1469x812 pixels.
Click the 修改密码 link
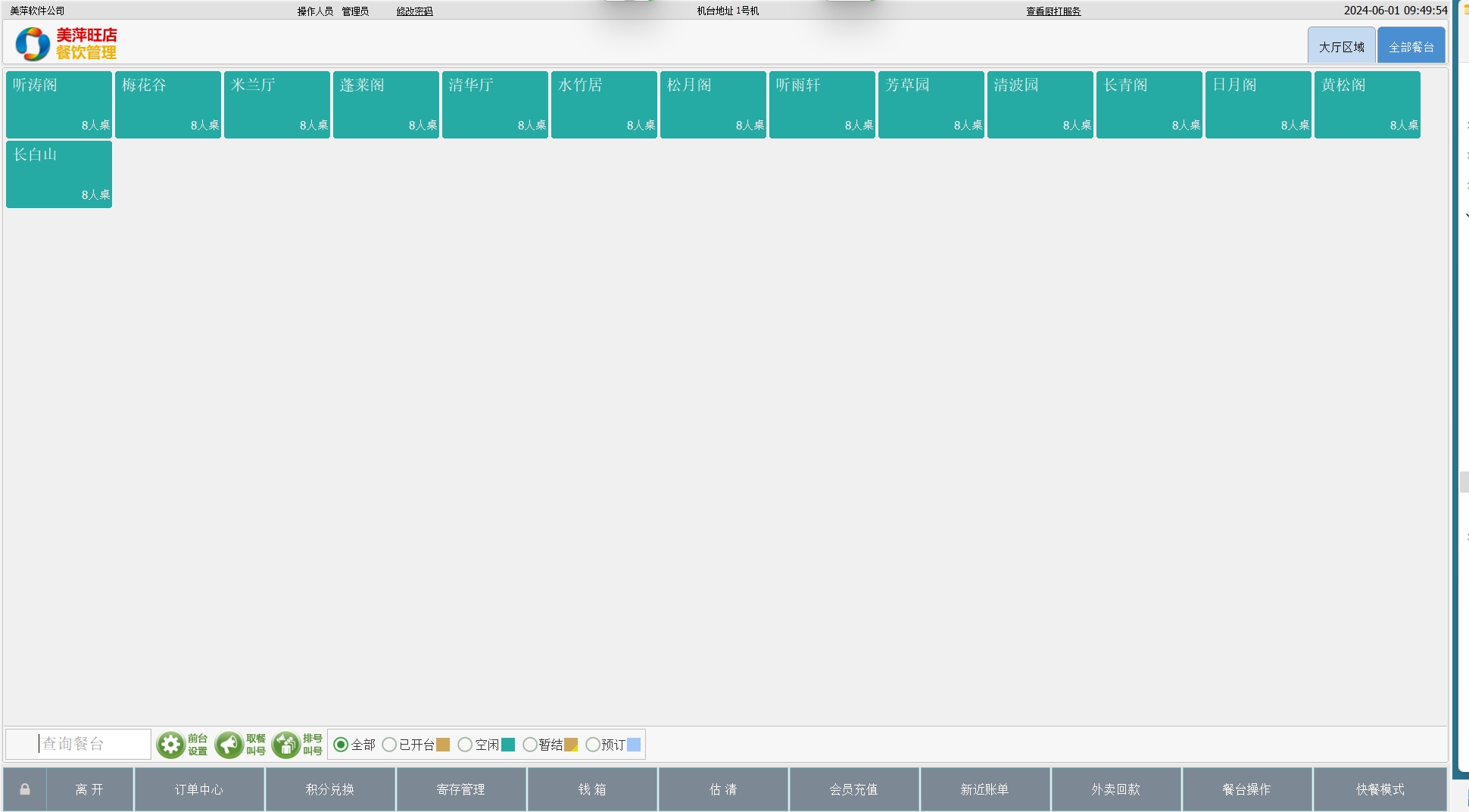[414, 11]
